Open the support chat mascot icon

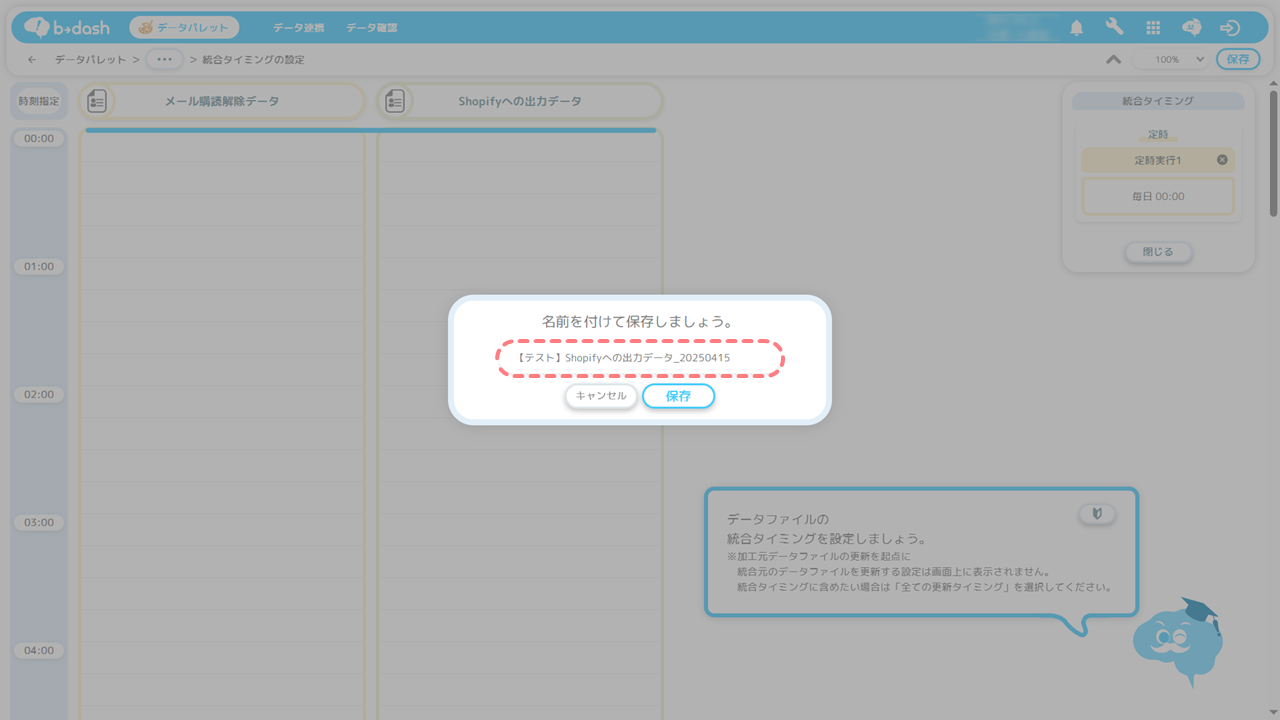click(1191, 28)
